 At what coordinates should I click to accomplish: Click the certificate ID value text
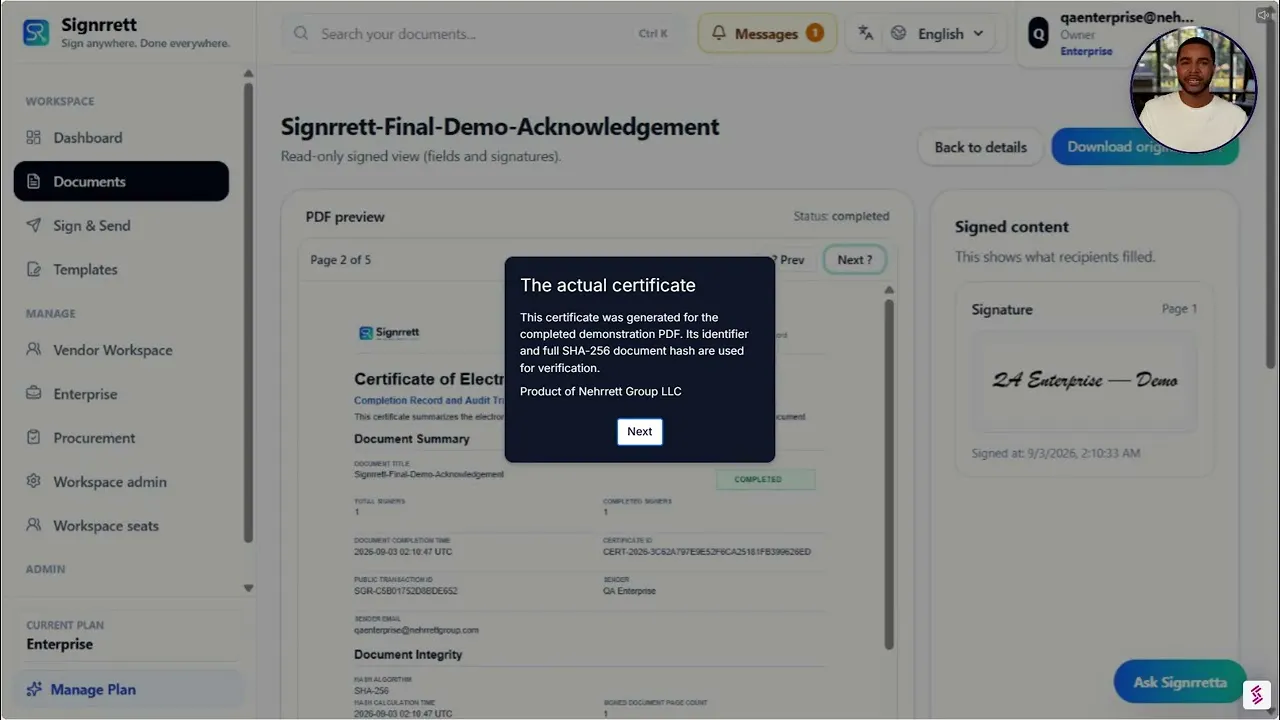707,552
